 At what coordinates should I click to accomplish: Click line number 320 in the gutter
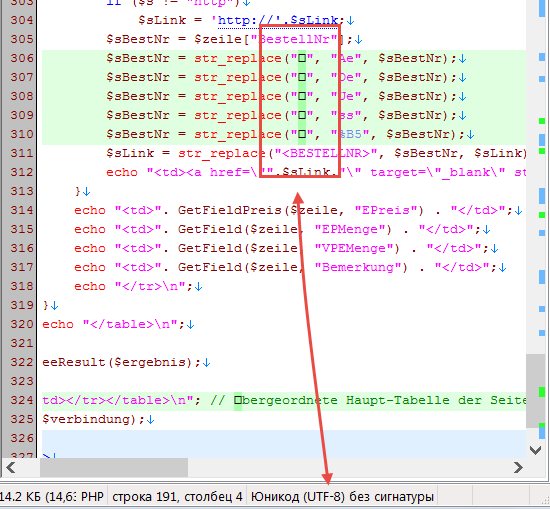(x=22, y=324)
